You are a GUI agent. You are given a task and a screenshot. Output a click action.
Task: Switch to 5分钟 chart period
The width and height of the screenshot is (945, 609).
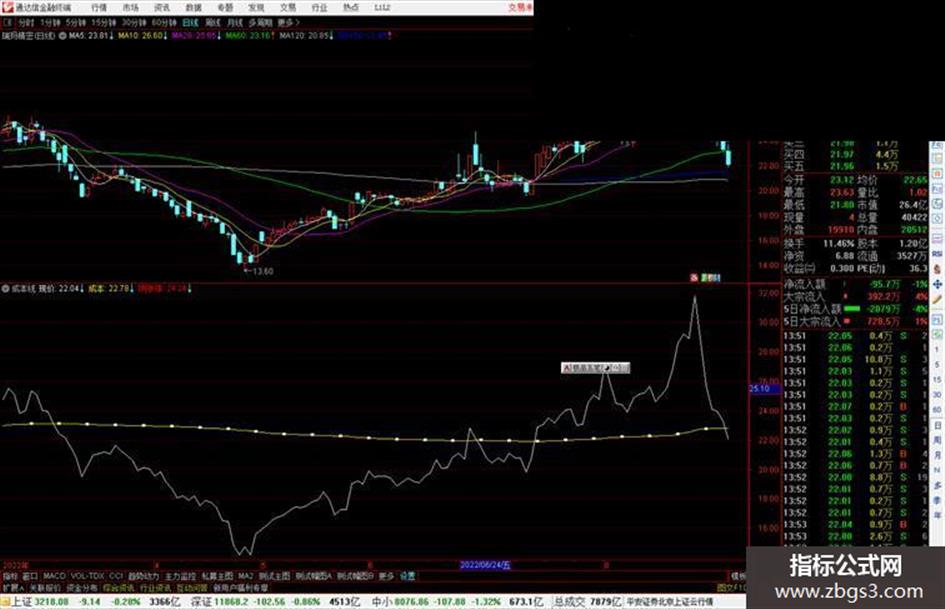pos(75,22)
